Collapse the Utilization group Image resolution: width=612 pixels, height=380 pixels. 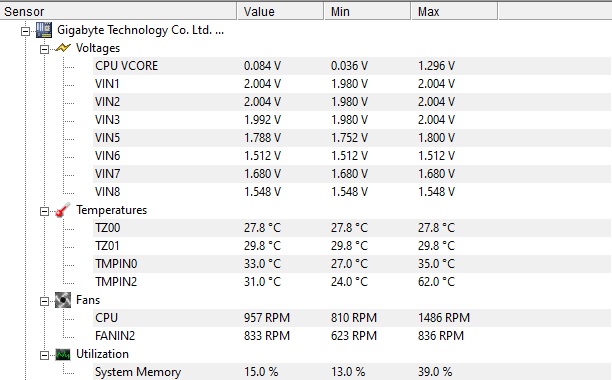44,355
